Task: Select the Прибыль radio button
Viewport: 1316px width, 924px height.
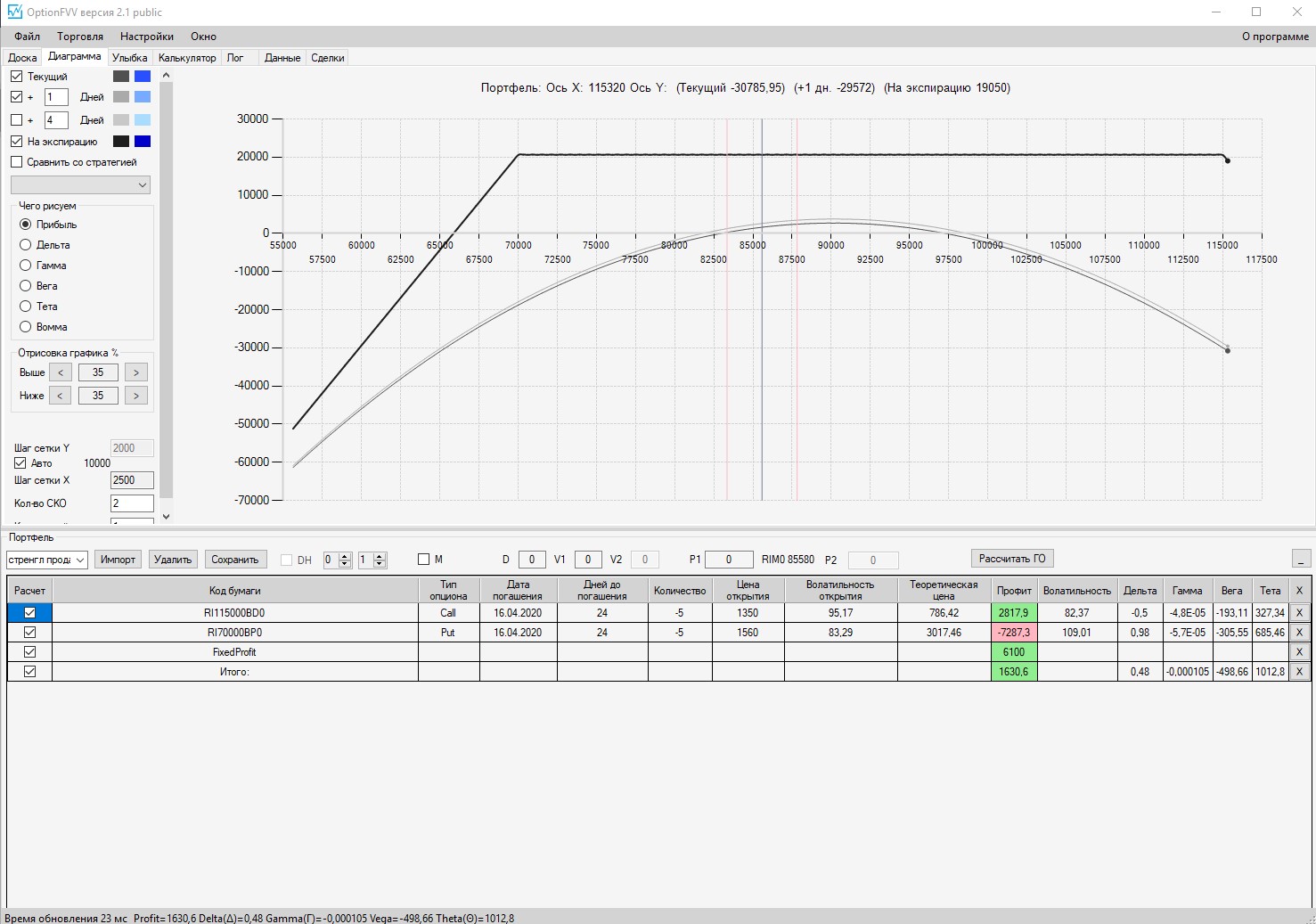Action: point(26,225)
